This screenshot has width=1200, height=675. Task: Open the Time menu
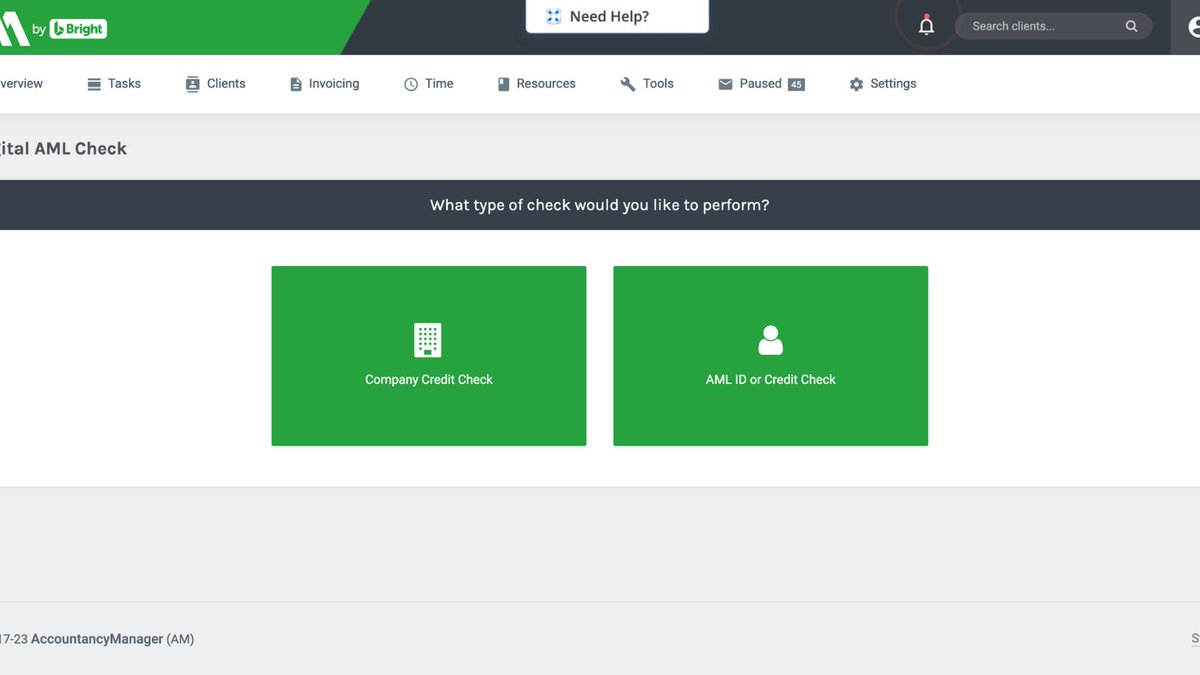click(x=428, y=84)
